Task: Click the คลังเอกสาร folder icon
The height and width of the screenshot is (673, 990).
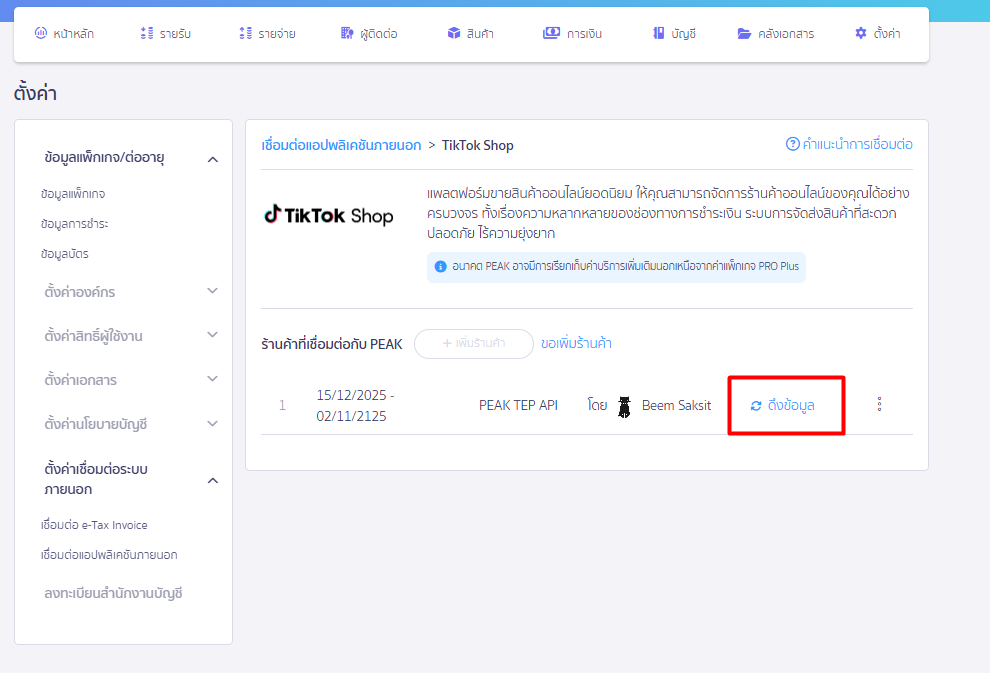Action: coord(744,33)
